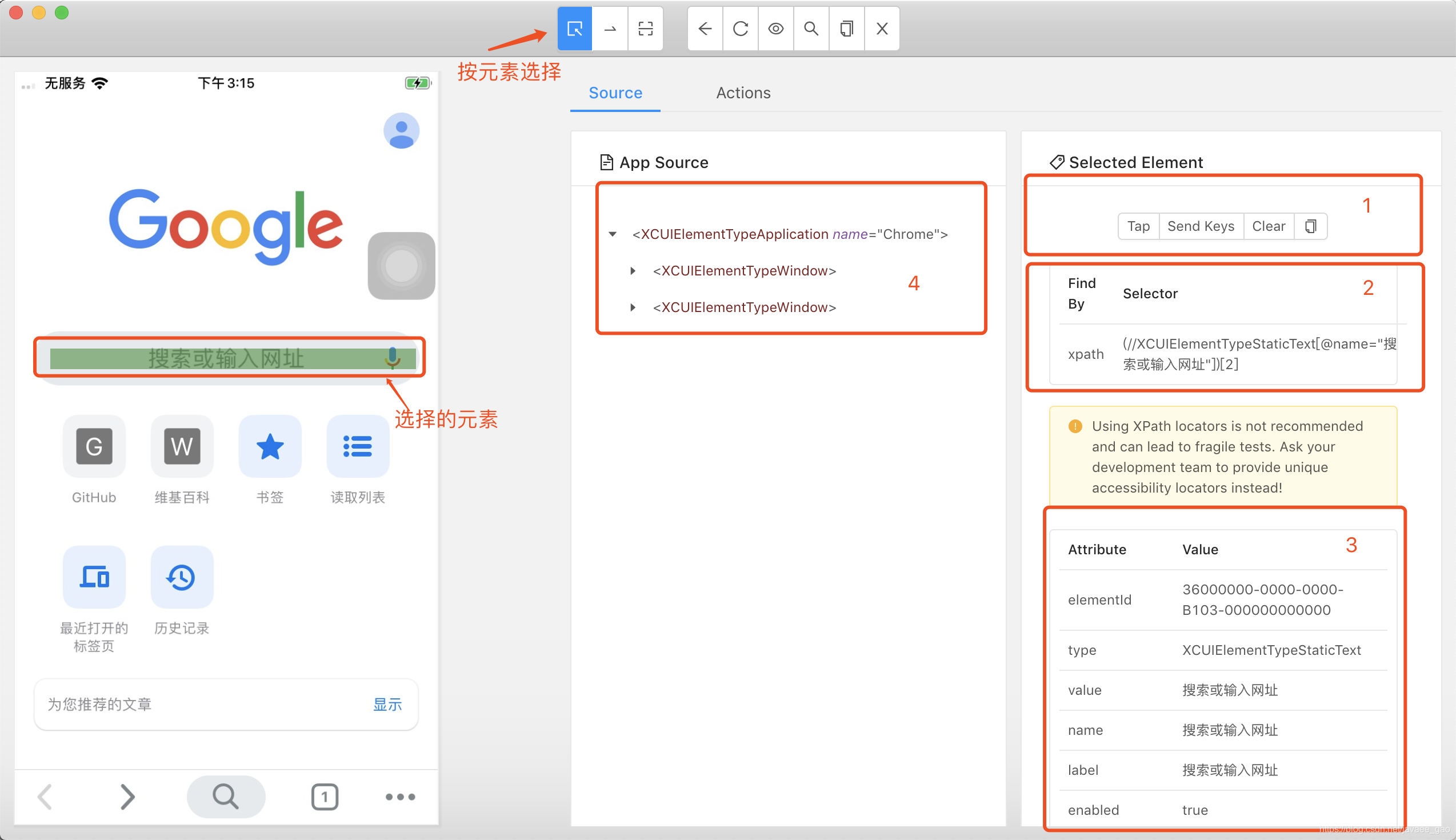Quit session with the X toolbar icon

pyautogui.click(x=882, y=28)
